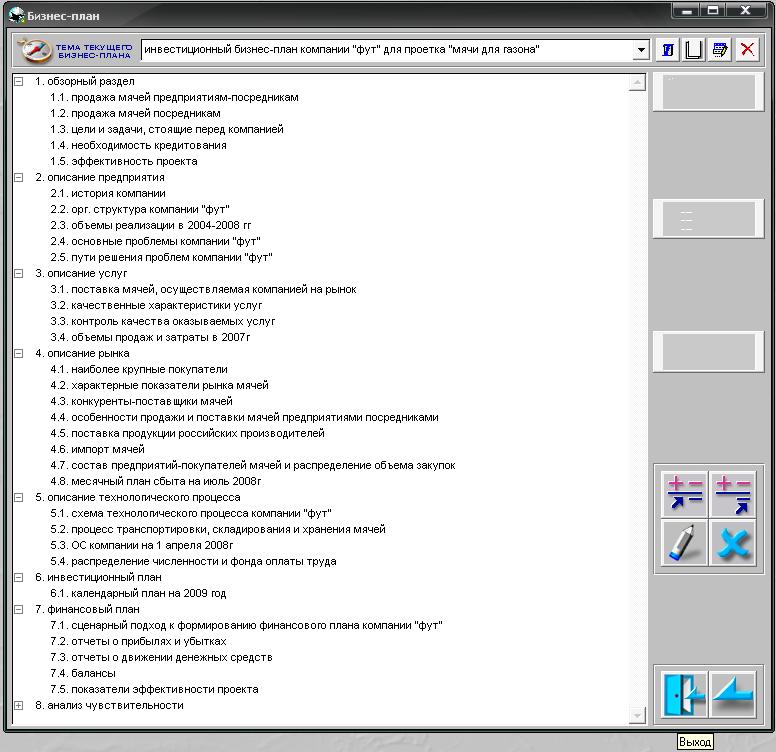Select item 4.6 импорт мячей

tap(97, 449)
